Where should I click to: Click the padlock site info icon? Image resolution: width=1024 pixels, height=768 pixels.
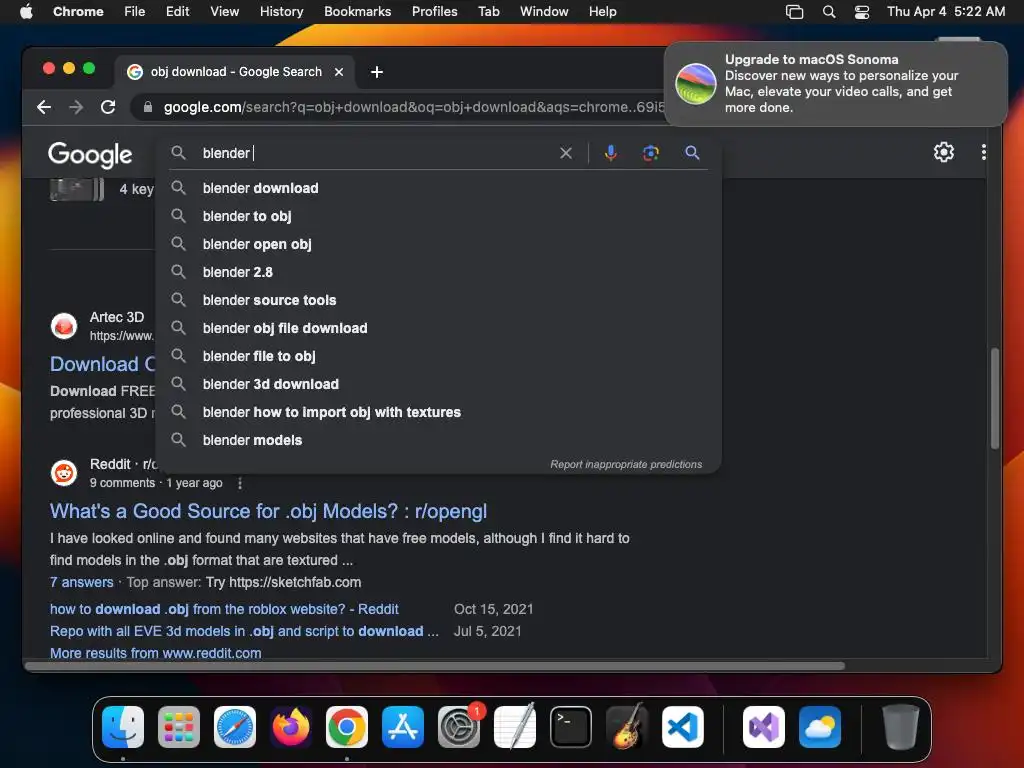point(148,107)
